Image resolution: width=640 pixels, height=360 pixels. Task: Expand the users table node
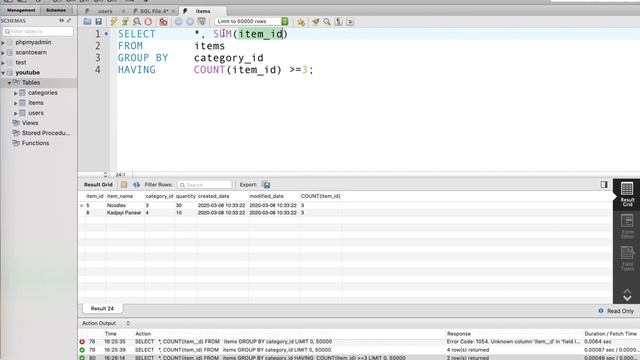16,113
